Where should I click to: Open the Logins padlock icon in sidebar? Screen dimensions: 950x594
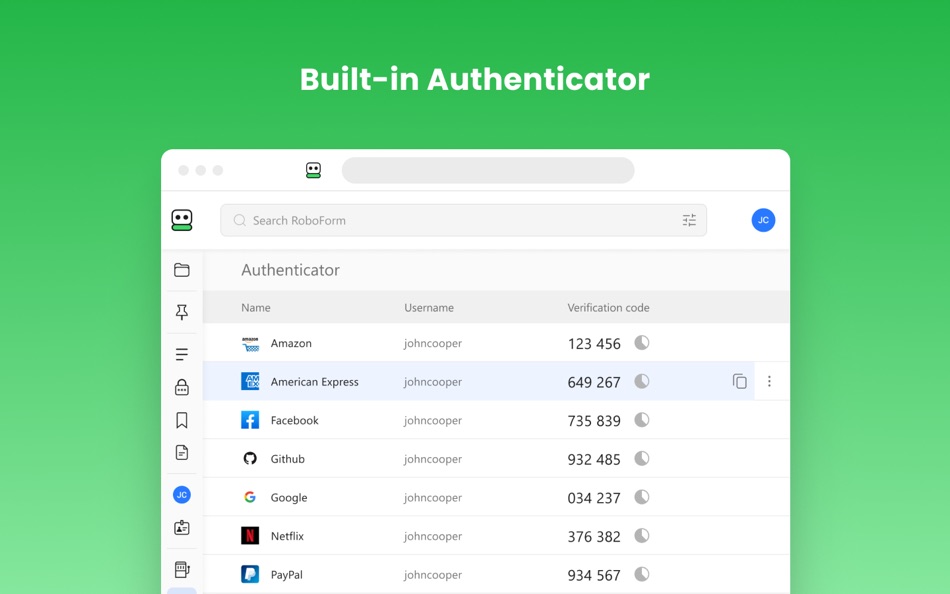point(182,387)
